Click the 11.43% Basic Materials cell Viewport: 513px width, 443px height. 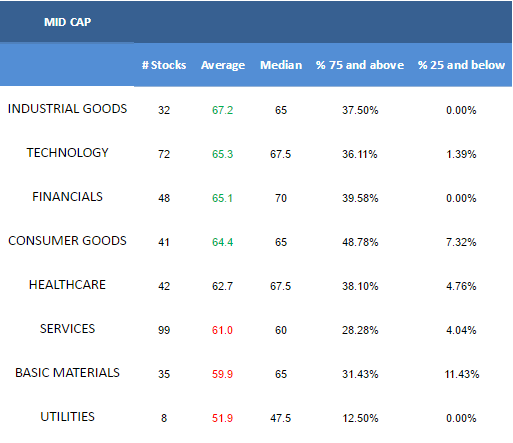pos(462,374)
